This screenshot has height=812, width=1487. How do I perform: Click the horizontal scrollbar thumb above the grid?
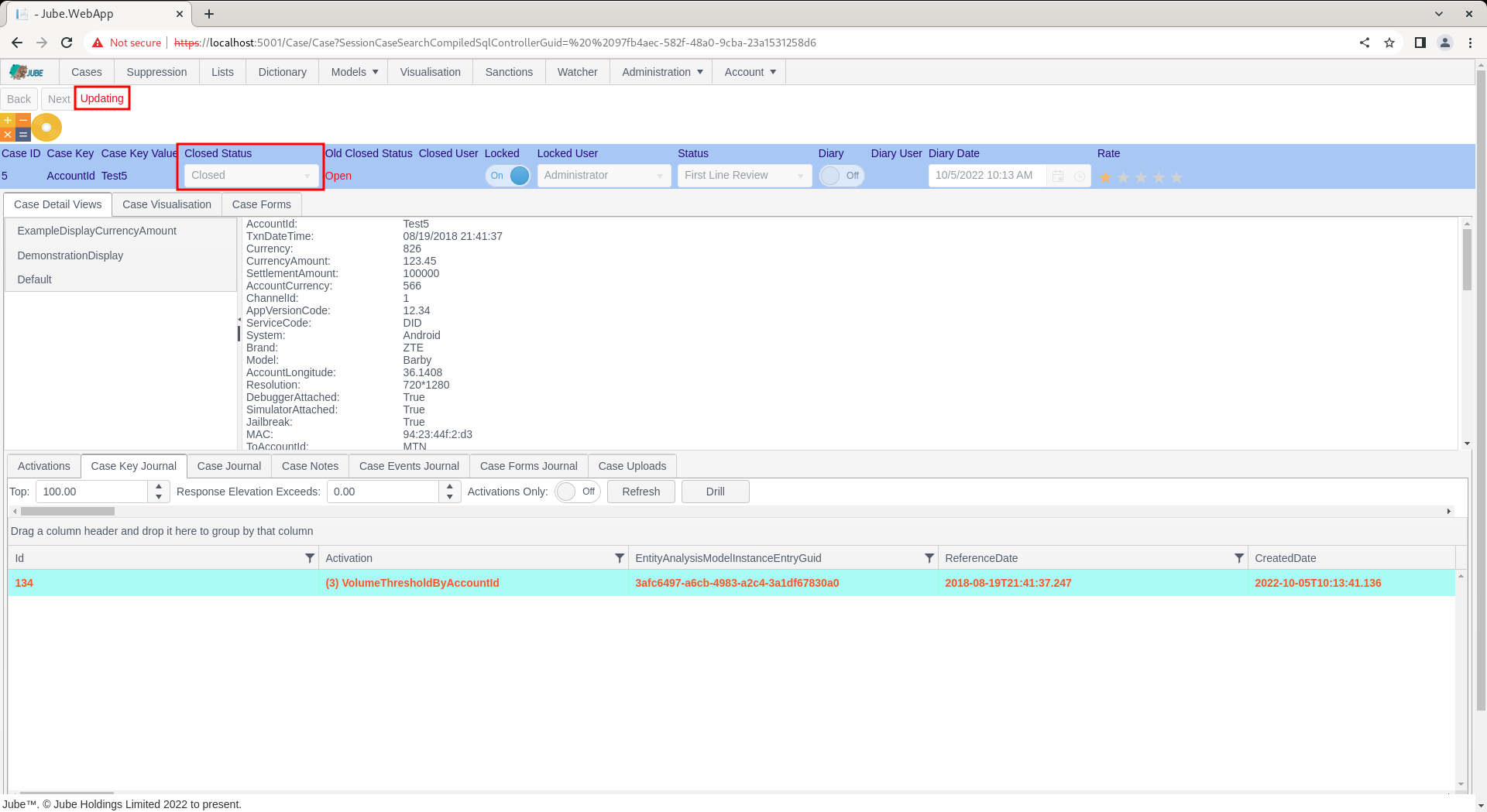tap(67, 512)
